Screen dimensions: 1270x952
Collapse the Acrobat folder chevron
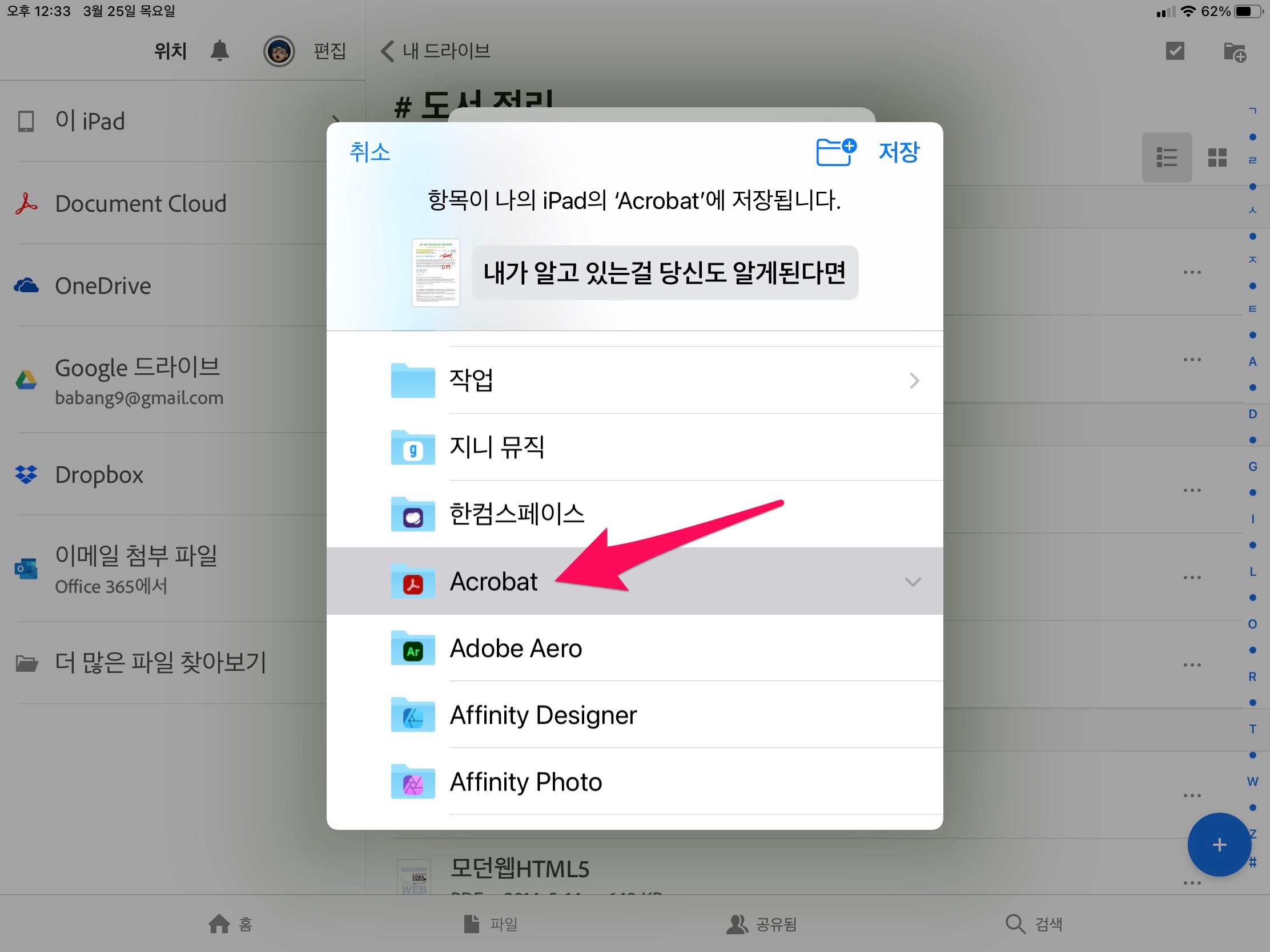913,582
